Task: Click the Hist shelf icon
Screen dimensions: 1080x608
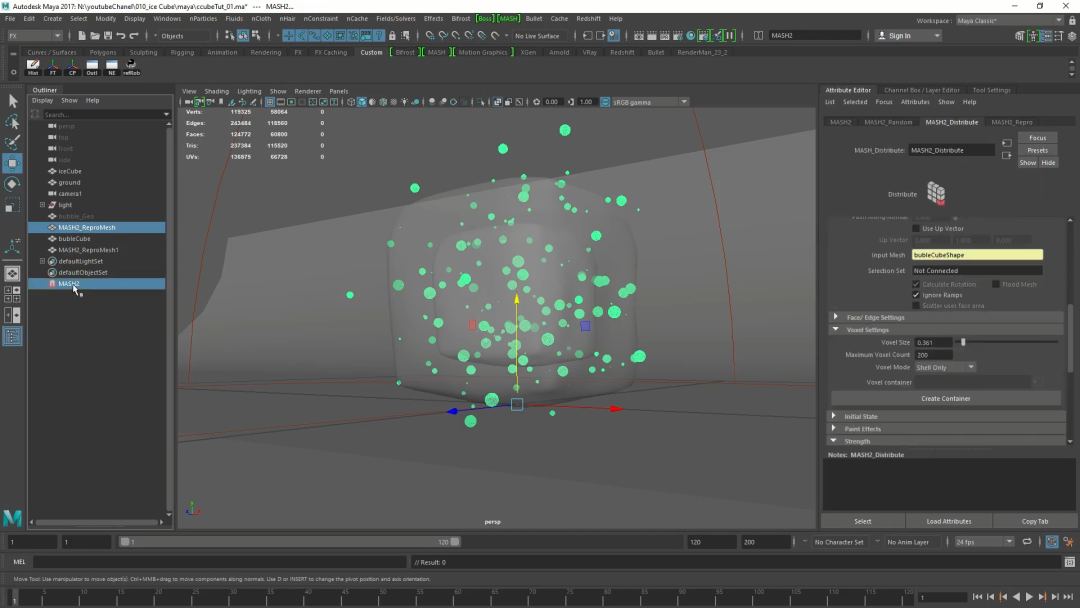Action: click(x=33, y=67)
